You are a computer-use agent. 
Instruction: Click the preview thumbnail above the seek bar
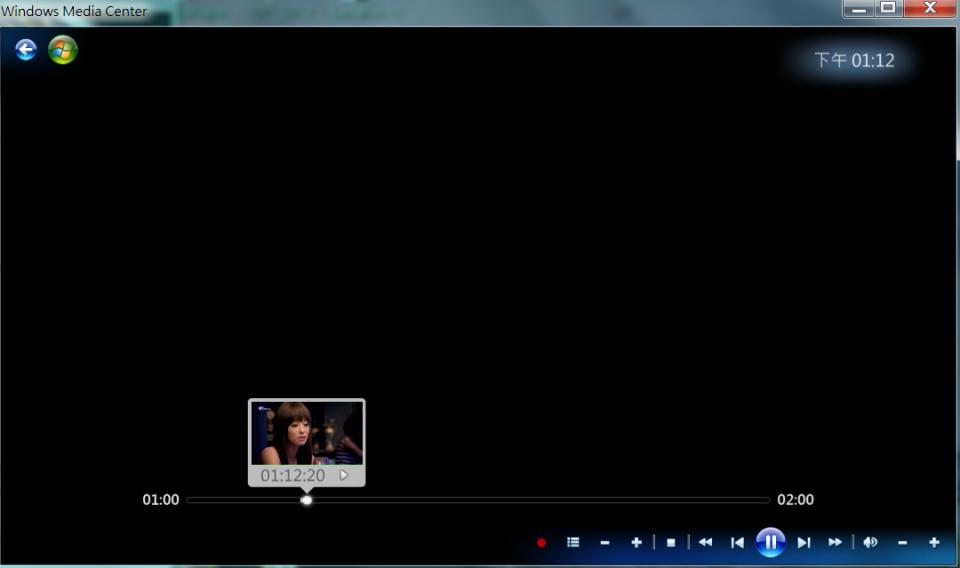[x=307, y=433]
